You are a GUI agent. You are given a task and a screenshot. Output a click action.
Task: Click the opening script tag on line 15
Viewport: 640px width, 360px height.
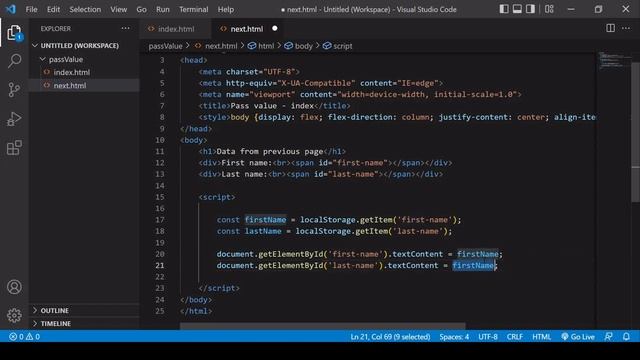pyautogui.click(x=217, y=197)
